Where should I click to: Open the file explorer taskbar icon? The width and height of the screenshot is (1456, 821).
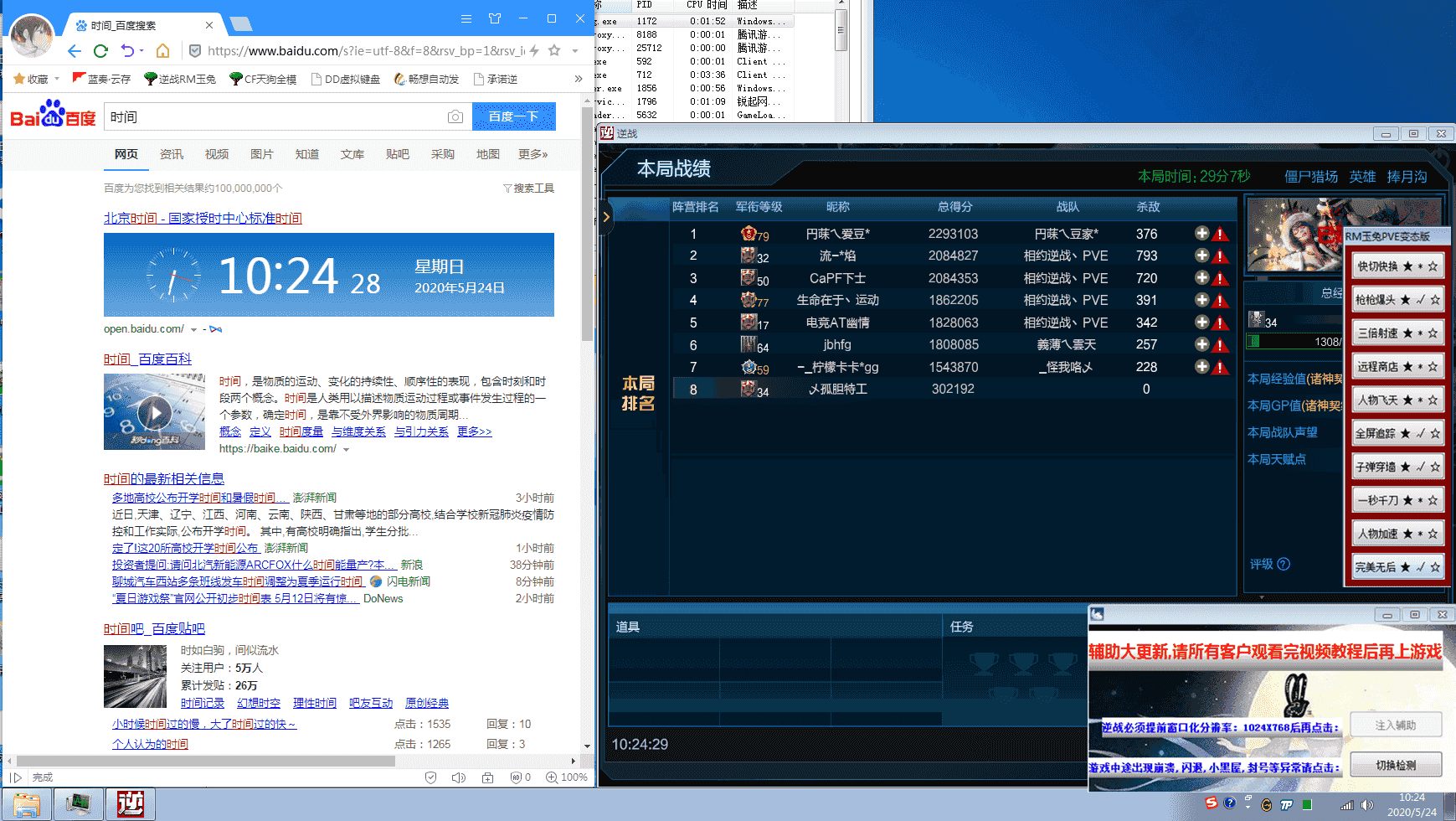tap(27, 804)
